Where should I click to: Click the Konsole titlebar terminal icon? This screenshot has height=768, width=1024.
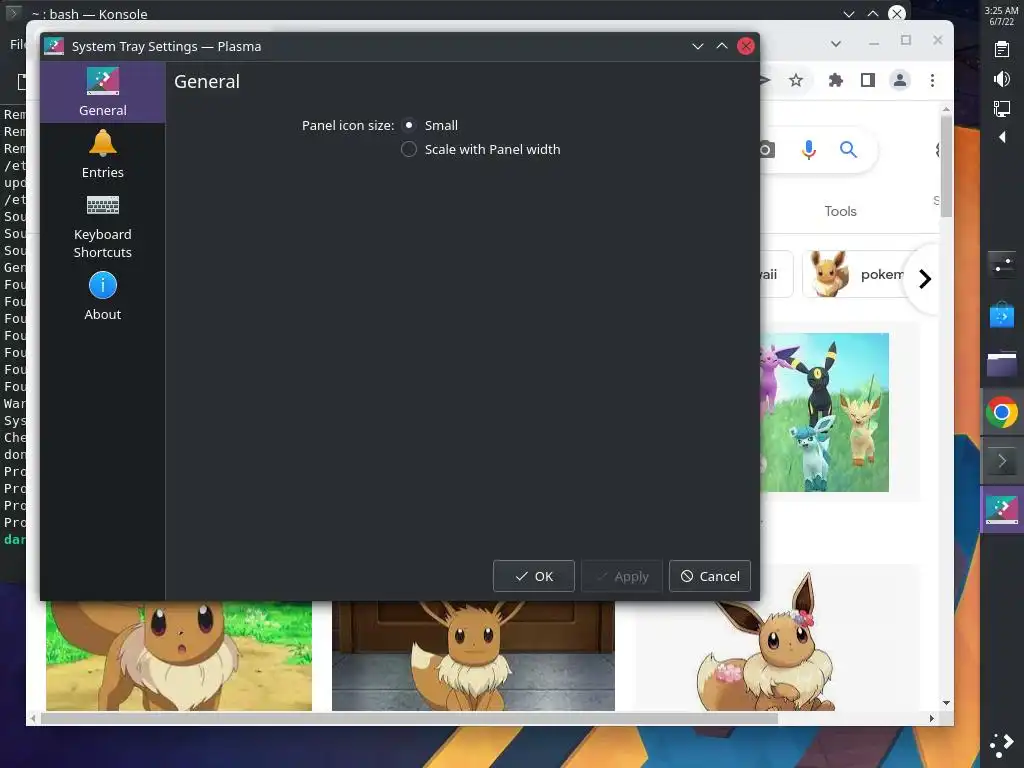click(x=12, y=13)
